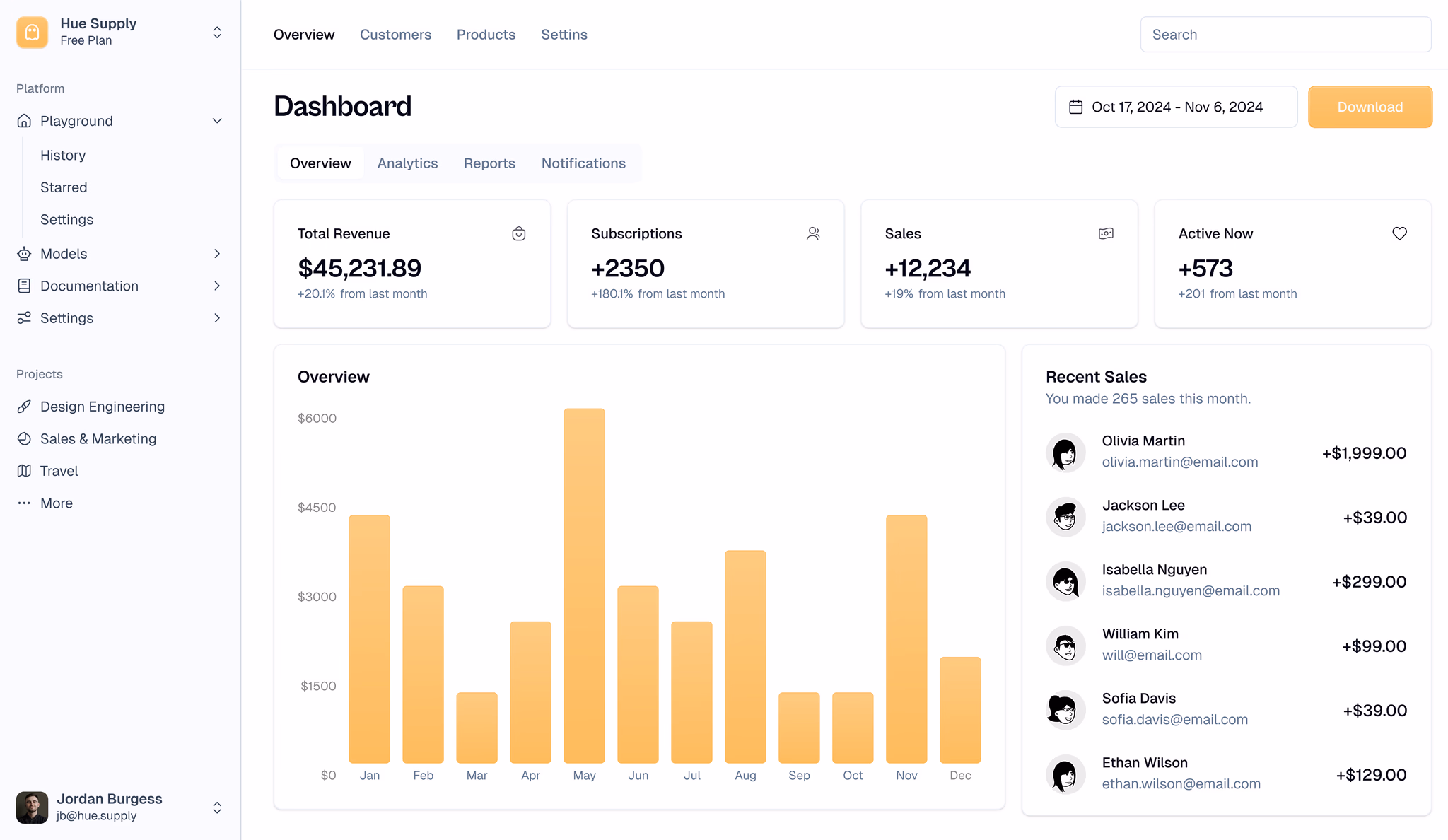Expand the Models section chevron
The image size is (1448, 840).
(217, 254)
